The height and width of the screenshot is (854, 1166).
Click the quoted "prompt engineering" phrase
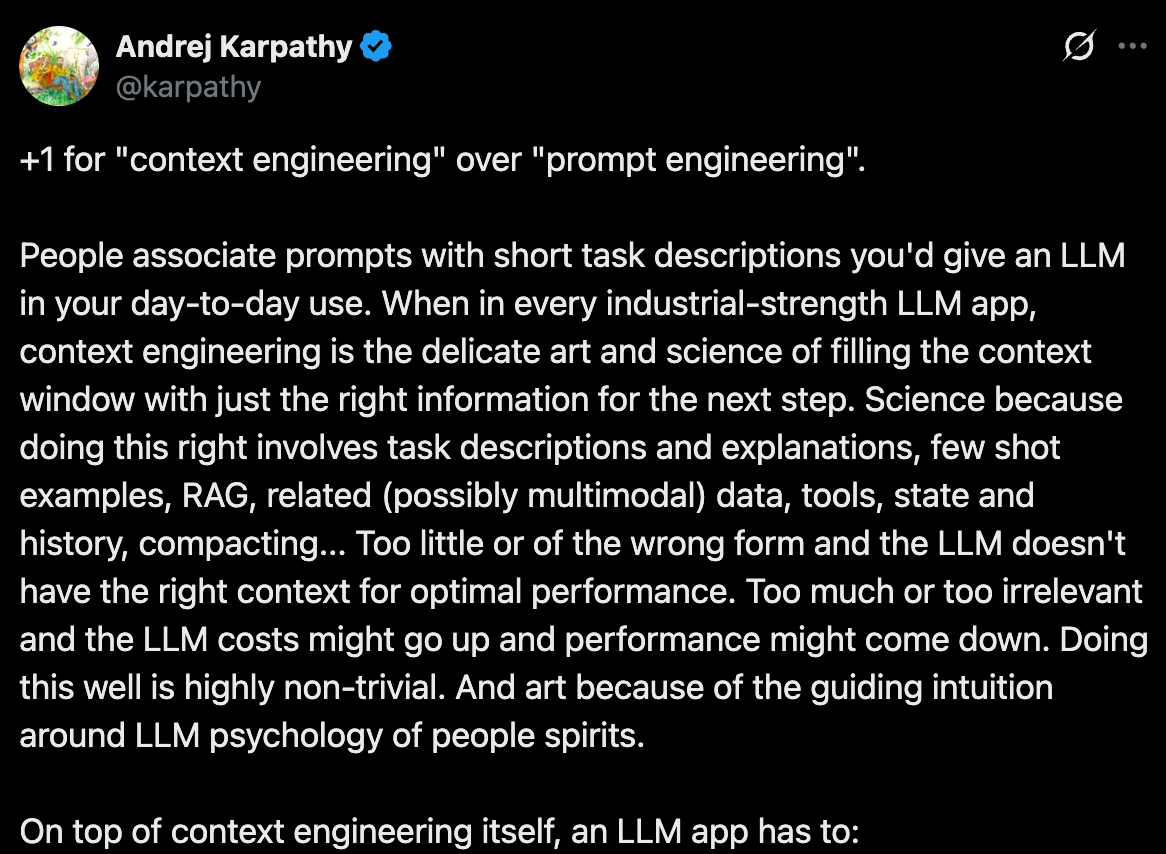[688, 160]
